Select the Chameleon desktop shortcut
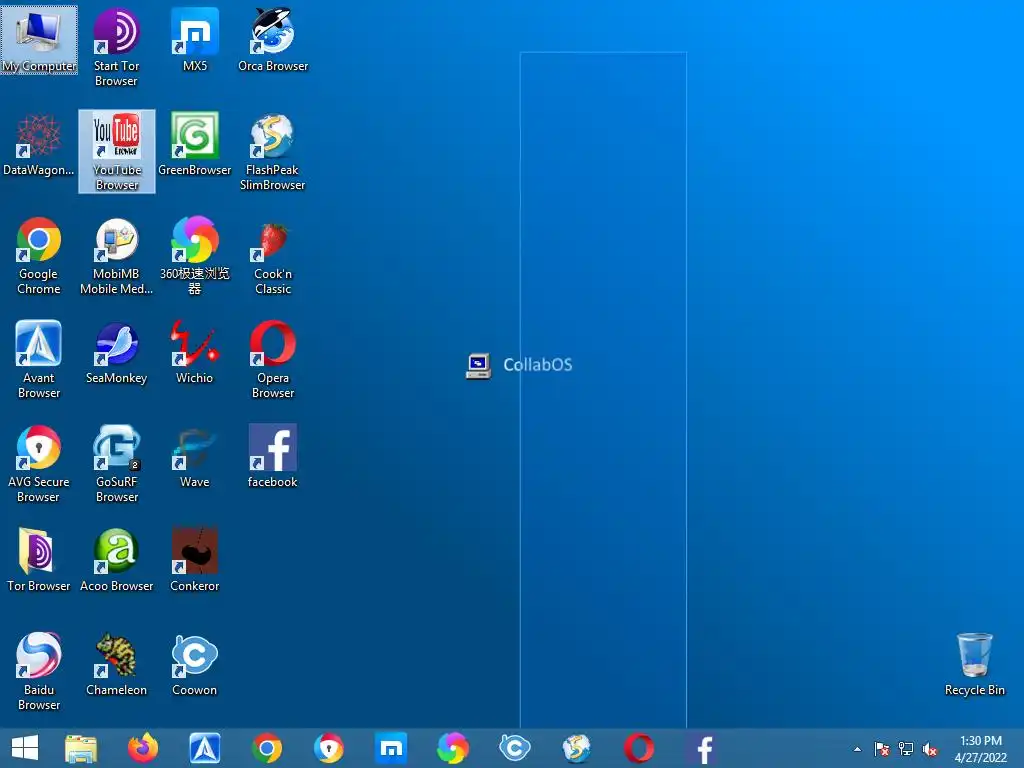Viewport: 1024px width, 768px height. pos(116,664)
